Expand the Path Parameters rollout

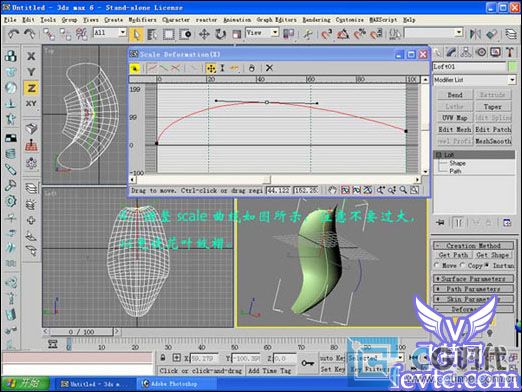click(473, 289)
